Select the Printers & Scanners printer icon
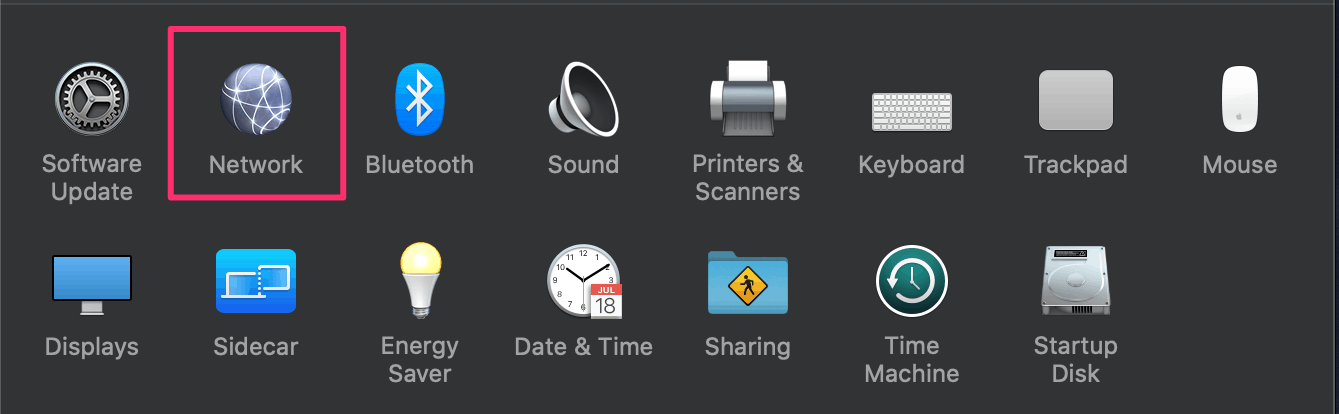The width and height of the screenshot is (1339, 414). coord(748,98)
